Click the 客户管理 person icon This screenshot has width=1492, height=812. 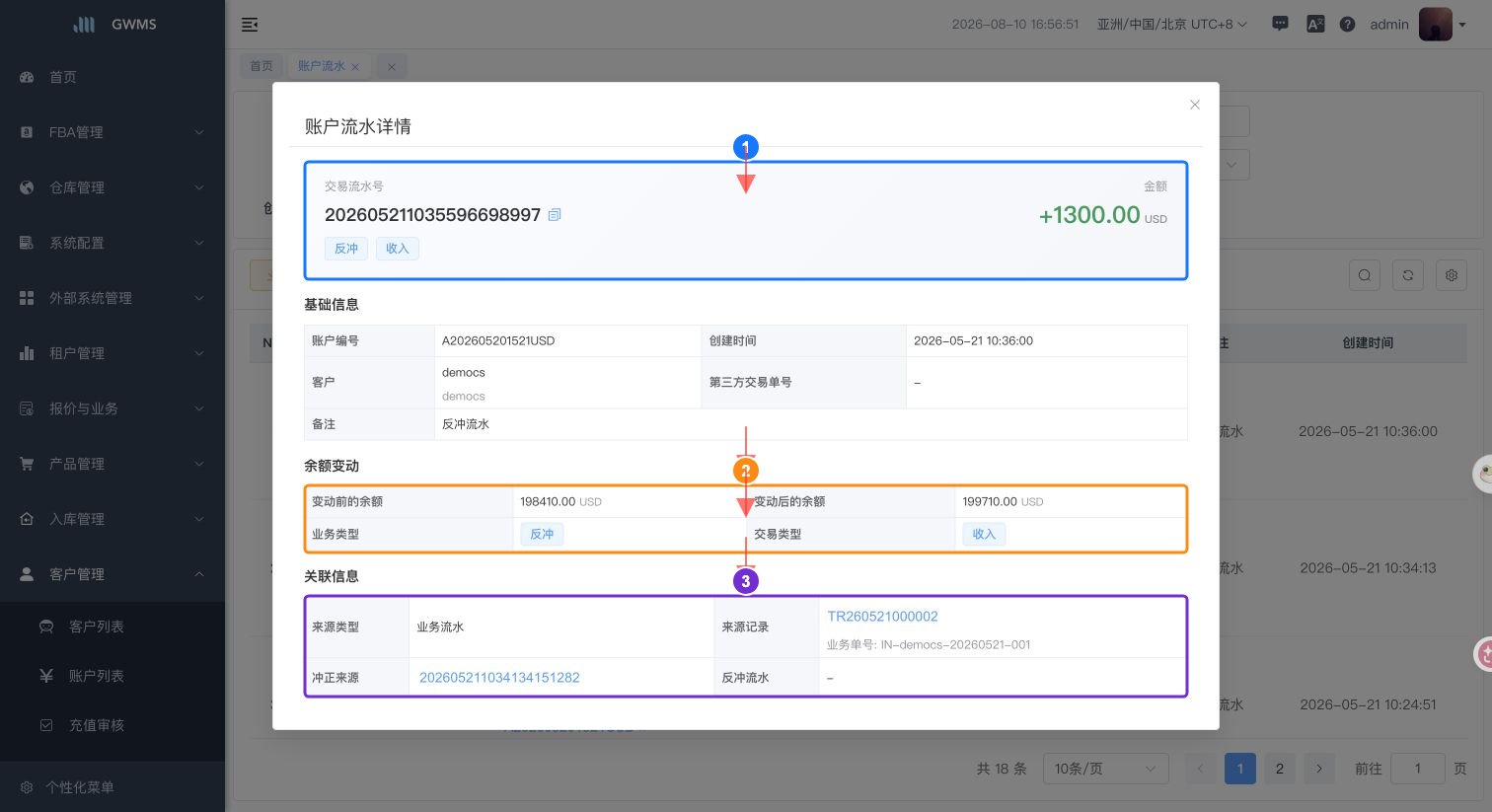point(27,574)
